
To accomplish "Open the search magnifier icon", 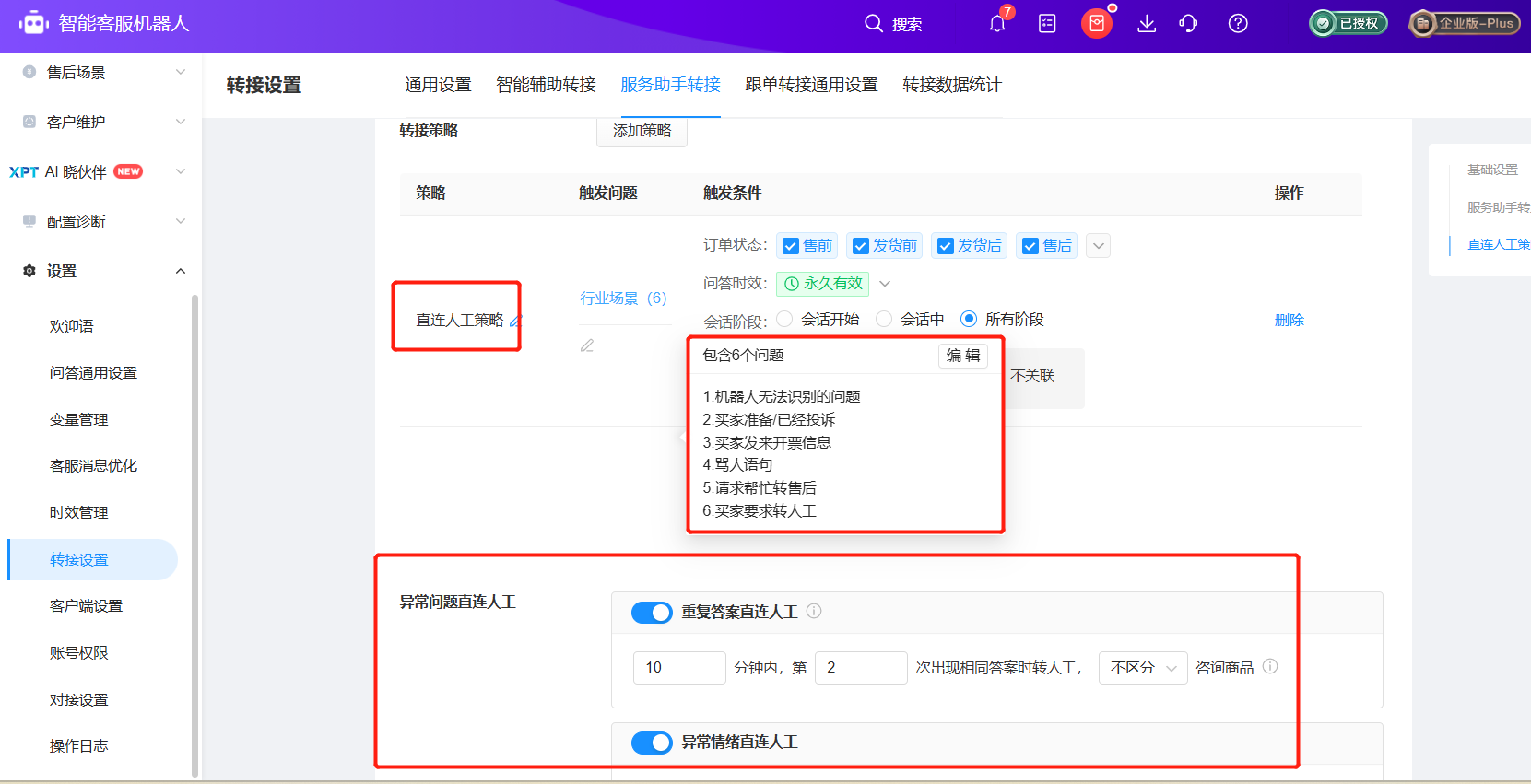I will (873, 23).
